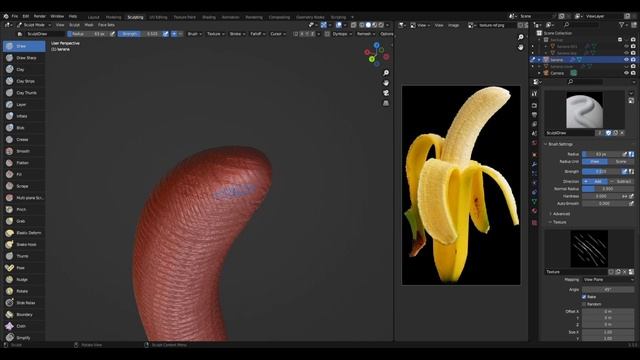The image size is (640, 360).
Task: Switch orthographic/perspective grid icon in viewport
Action: [386, 103]
